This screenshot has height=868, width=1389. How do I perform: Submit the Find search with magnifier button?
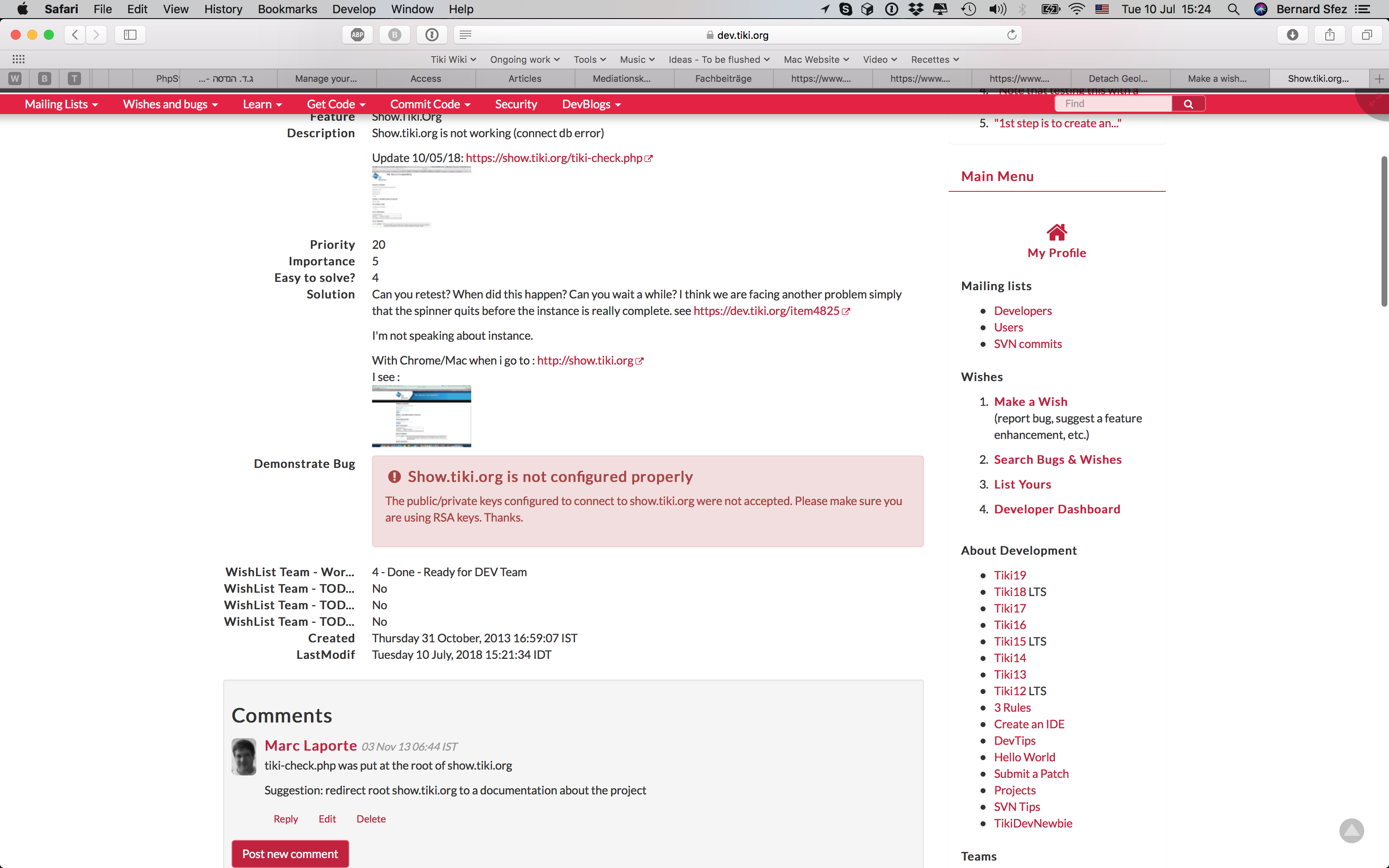(x=1188, y=104)
